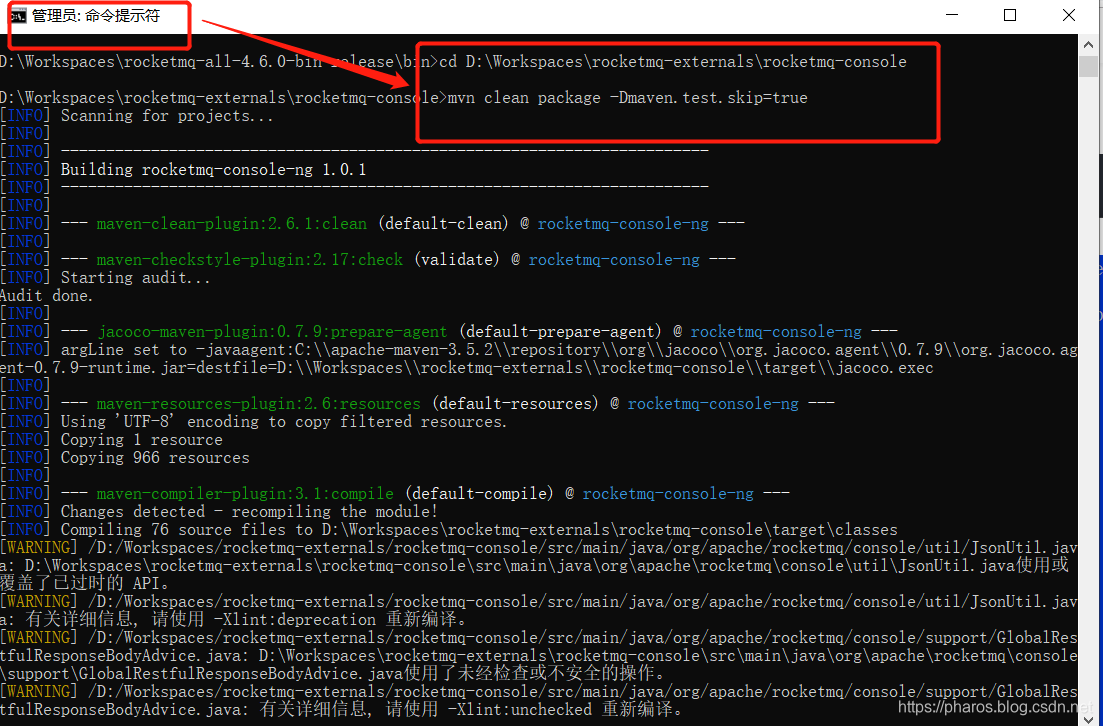1103x726 pixels.
Task: Click 'rocketmq-console-ng' on the compiler plugin line
Action: 668,494
